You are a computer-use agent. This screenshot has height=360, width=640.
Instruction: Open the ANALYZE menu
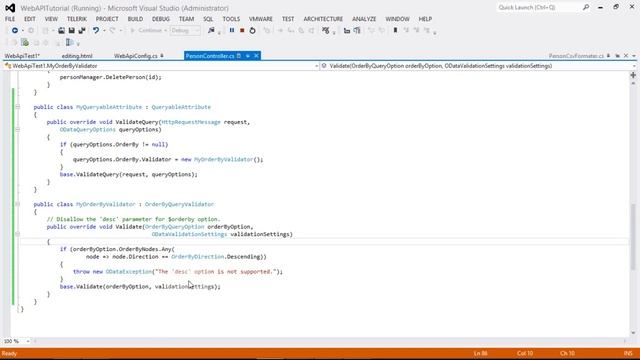(x=364, y=19)
